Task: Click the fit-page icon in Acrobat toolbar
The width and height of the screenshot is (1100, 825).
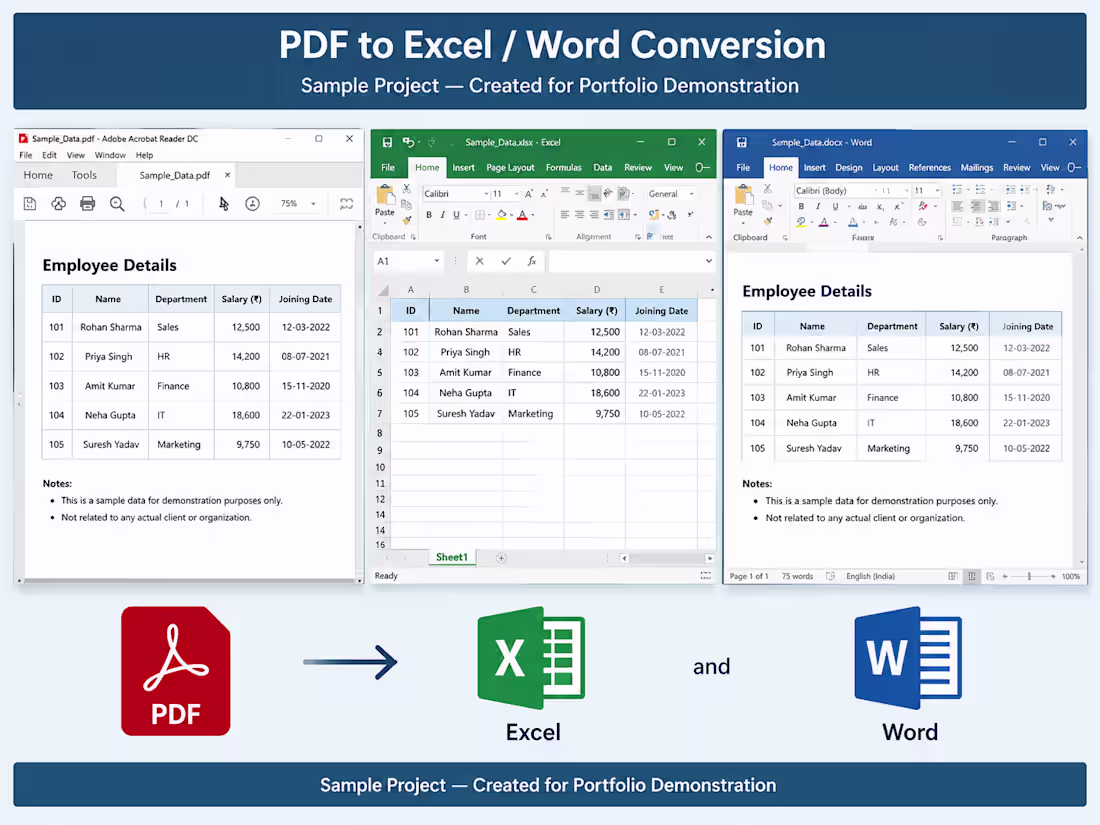Action: coord(346,203)
